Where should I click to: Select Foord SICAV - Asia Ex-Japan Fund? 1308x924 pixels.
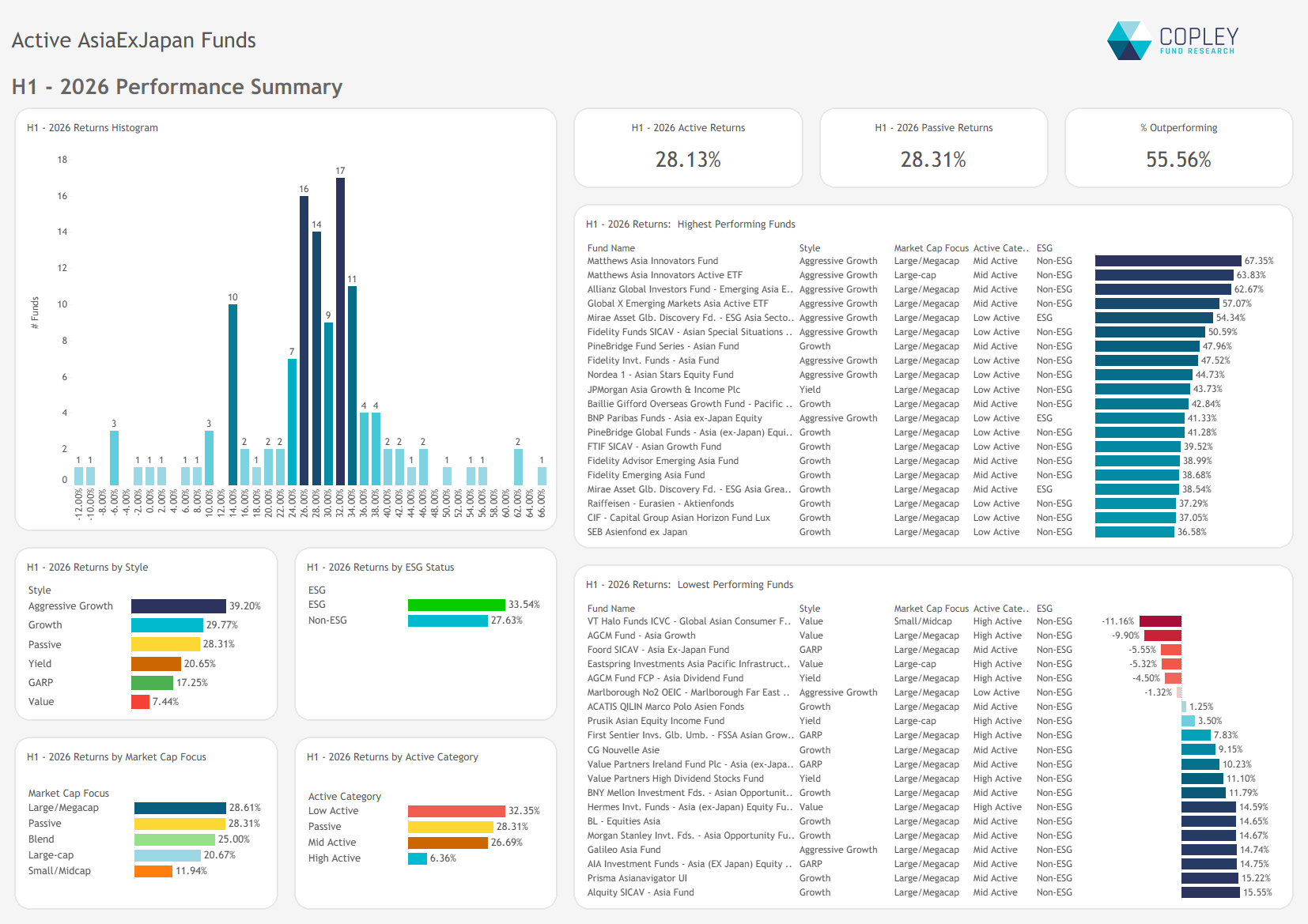click(658, 650)
